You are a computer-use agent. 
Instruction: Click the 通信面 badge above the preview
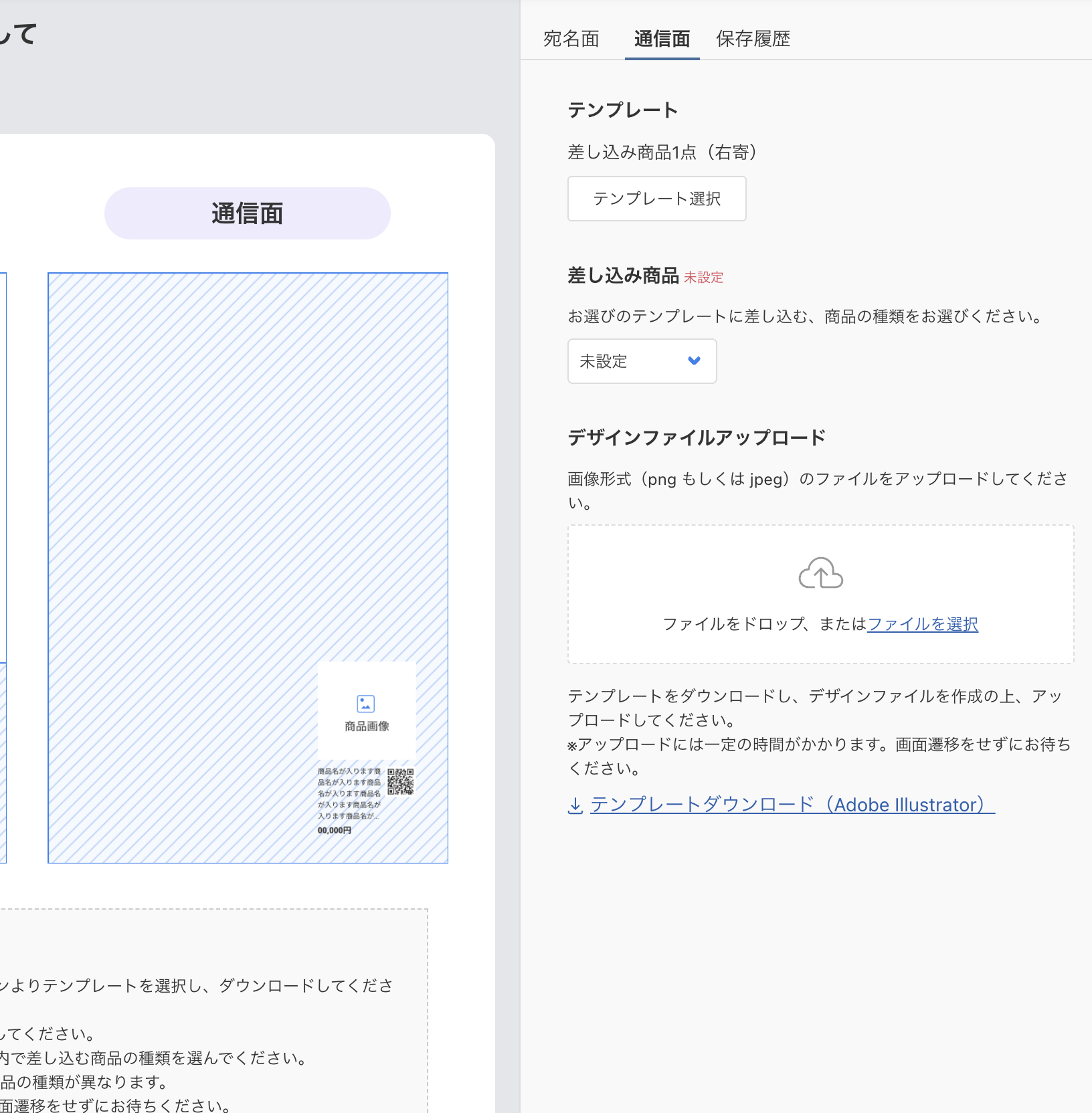(247, 213)
